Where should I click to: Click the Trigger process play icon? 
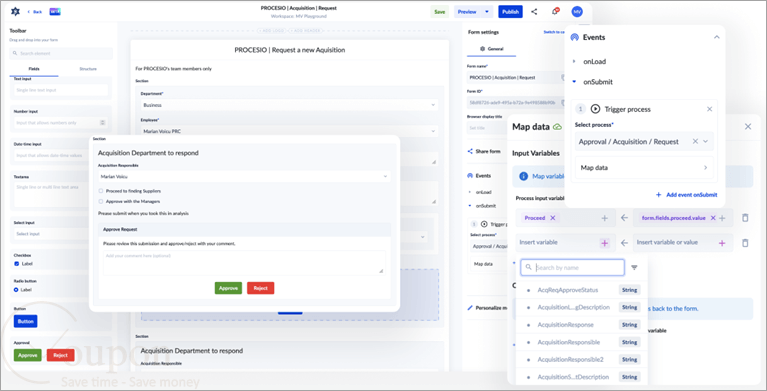595,109
